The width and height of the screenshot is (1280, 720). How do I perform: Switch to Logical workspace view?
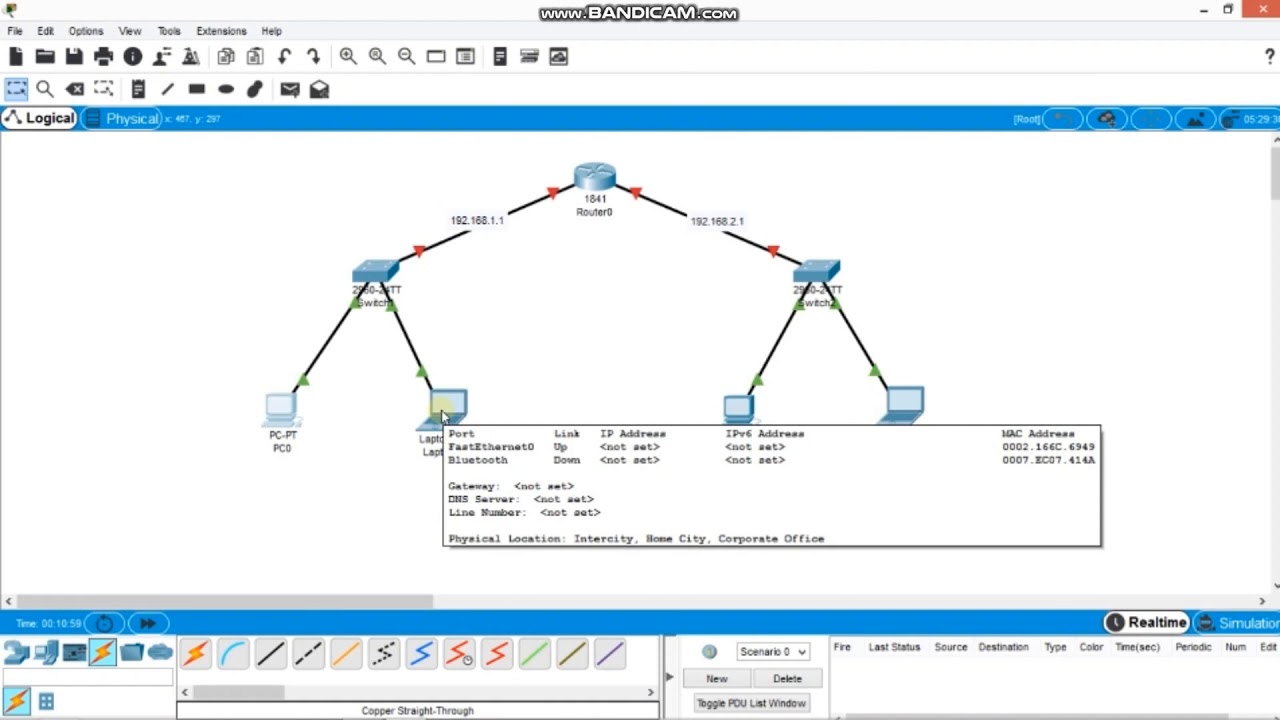(x=39, y=118)
